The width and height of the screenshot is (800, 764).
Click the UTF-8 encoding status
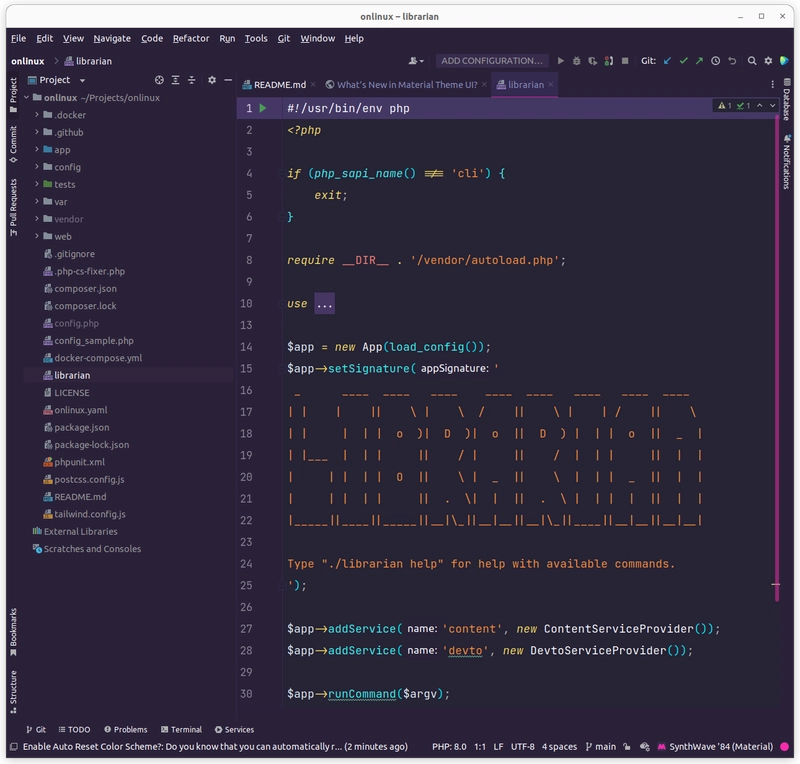(x=522, y=747)
